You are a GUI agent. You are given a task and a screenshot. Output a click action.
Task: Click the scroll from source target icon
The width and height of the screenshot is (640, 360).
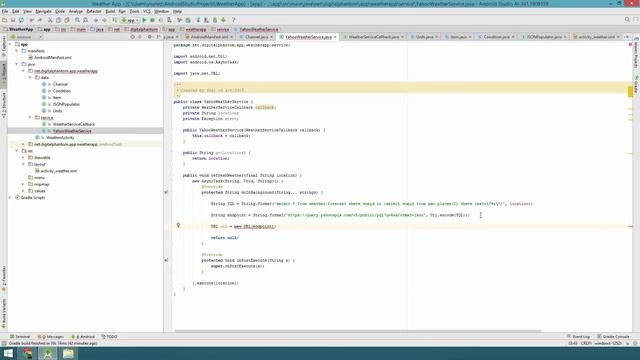pyautogui.click(x=132, y=37)
